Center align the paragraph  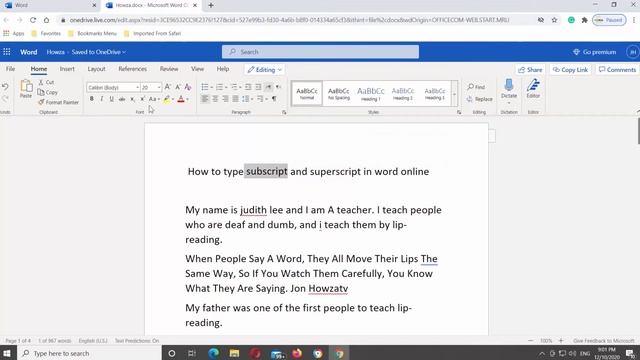click(x=215, y=99)
